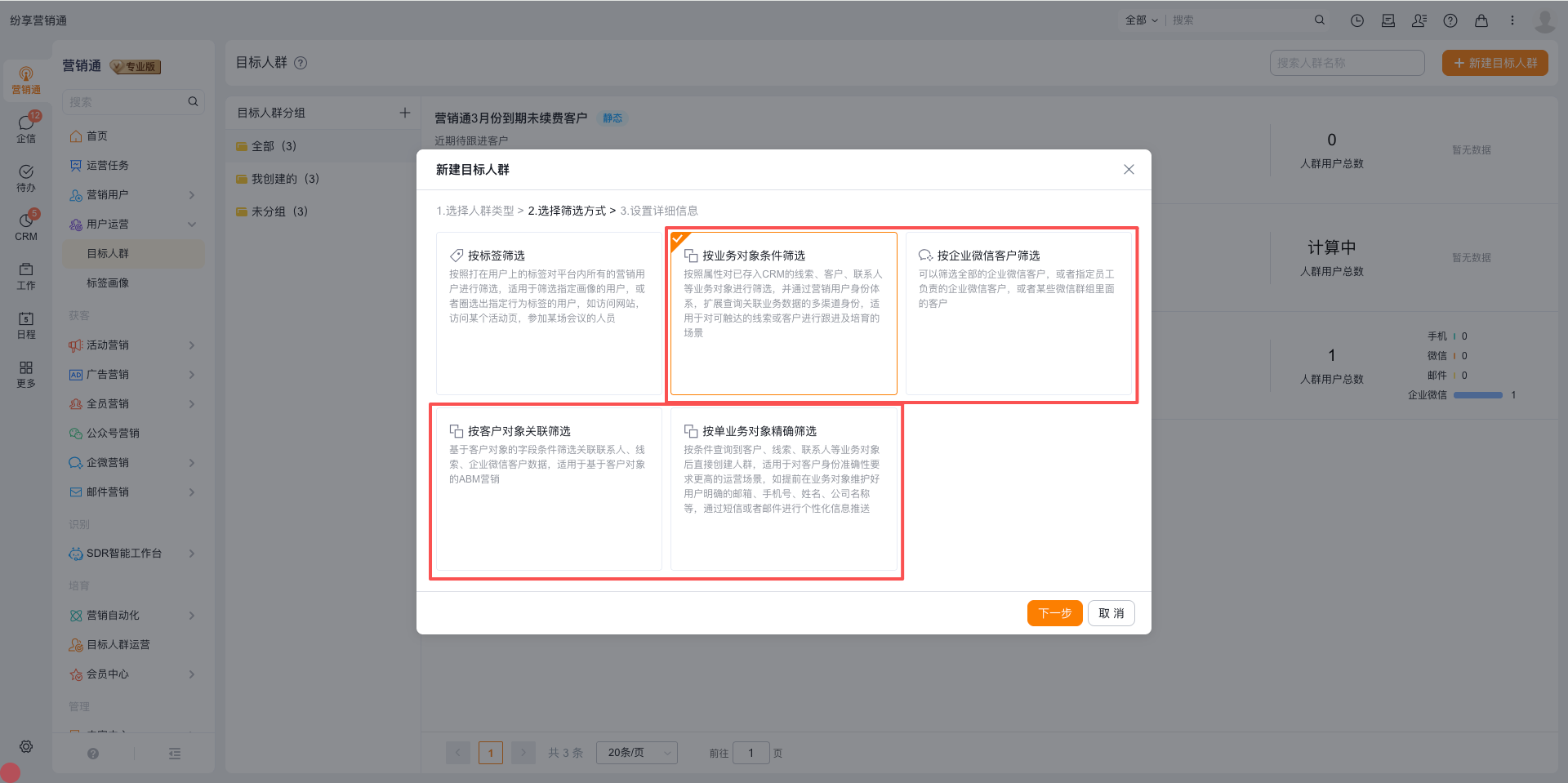The image size is (1568, 783).
Task: Go to previous page arrow in pagination
Action: [x=457, y=753]
